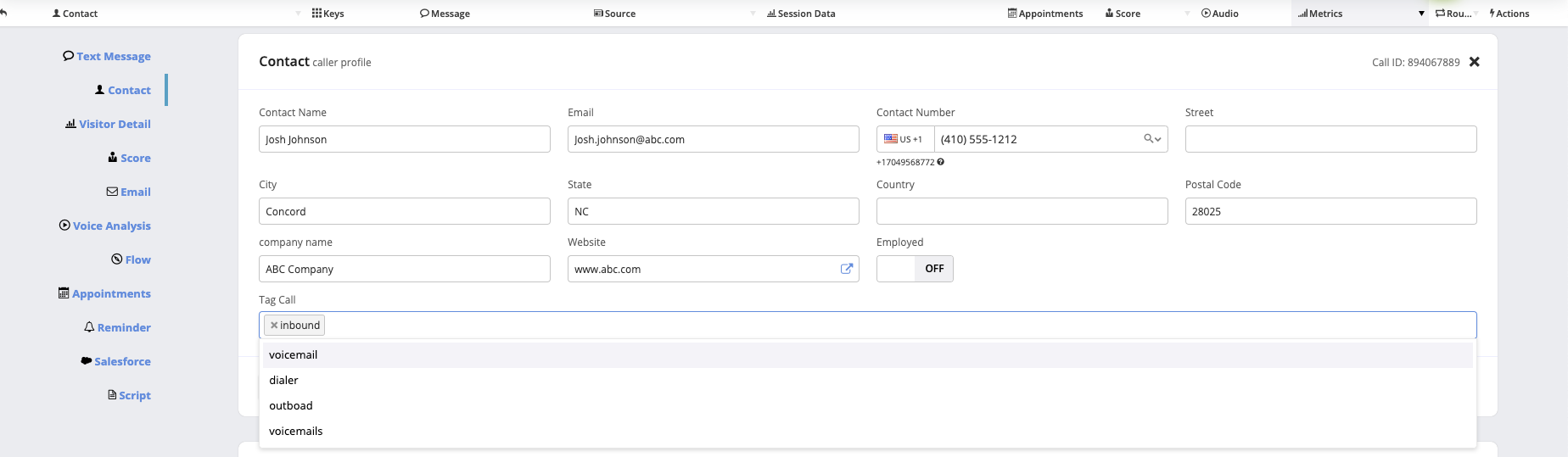Image resolution: width=1568 pixels, height=457 pixels.
Task: Choose the dialer tag option
Action: pyautogui.click(x=283, y=381)
